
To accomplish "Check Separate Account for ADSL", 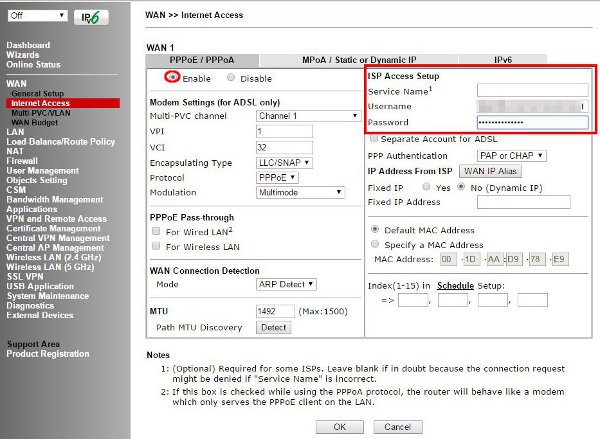I will [x=374, y=138].
